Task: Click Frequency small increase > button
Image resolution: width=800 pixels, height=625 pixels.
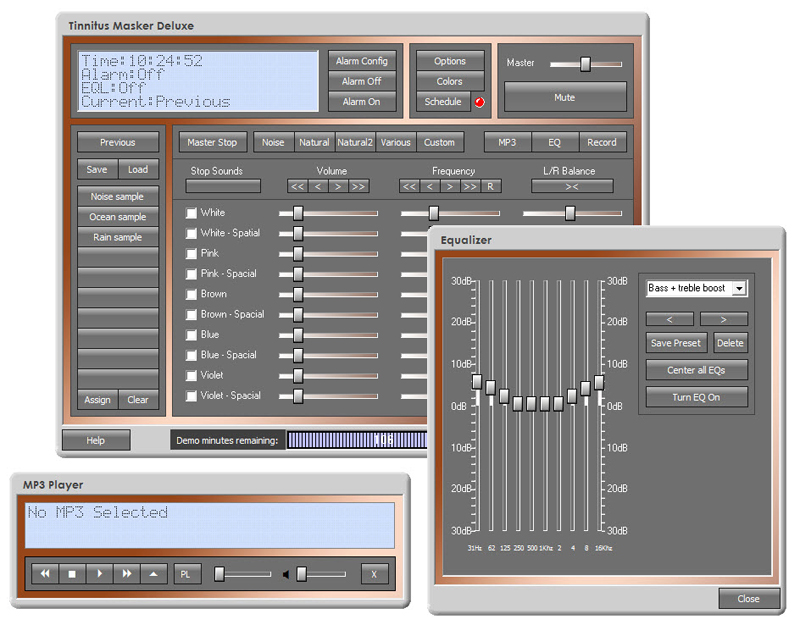Action: (450, 186)
